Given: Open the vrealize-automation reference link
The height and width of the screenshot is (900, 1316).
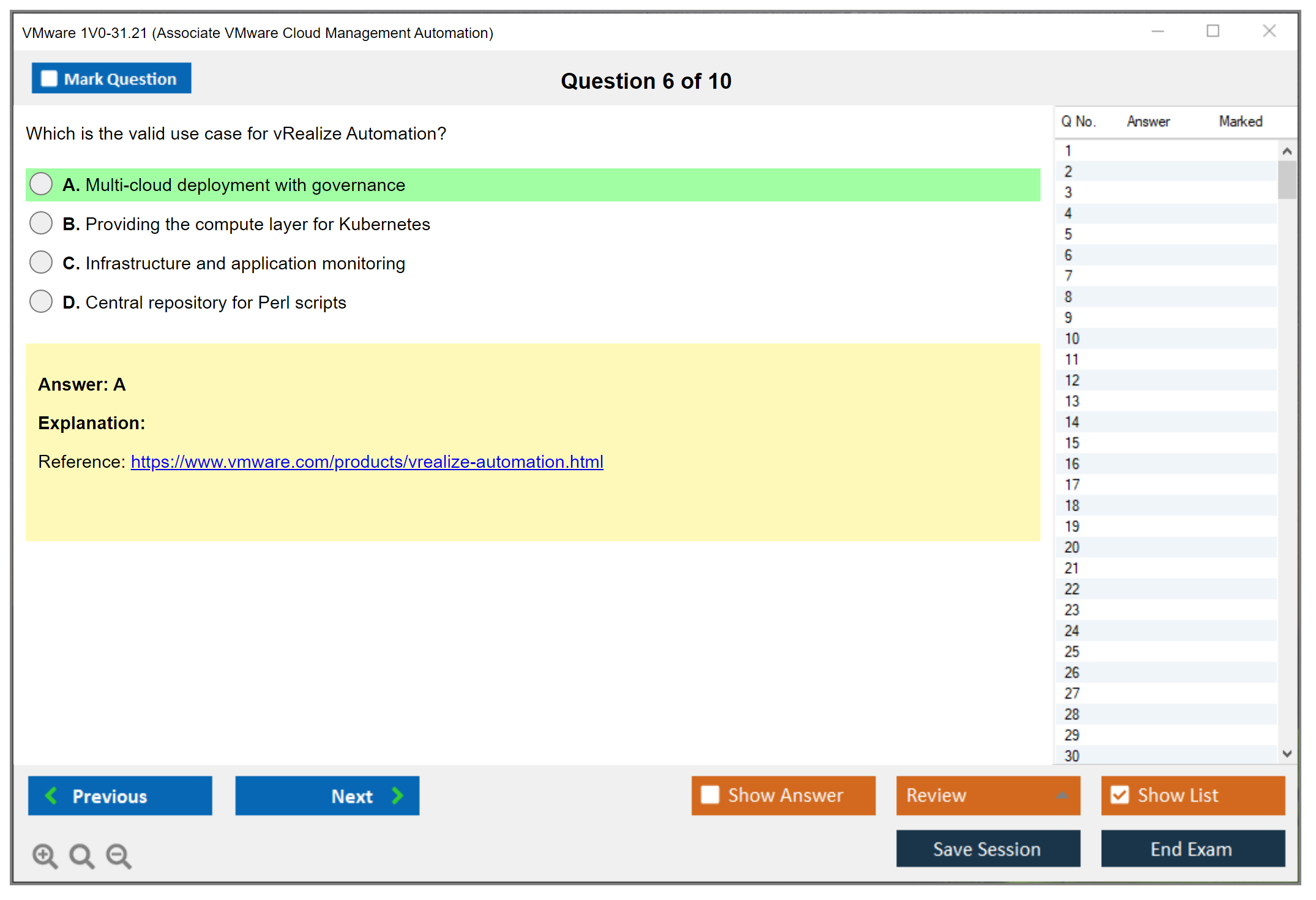Looking at the screenshot, I should tap(367, 462).
